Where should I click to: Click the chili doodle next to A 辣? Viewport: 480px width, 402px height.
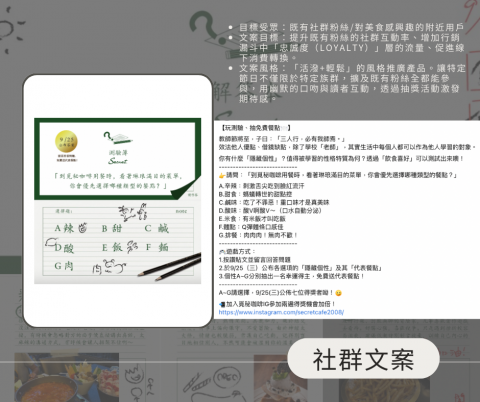83,228
